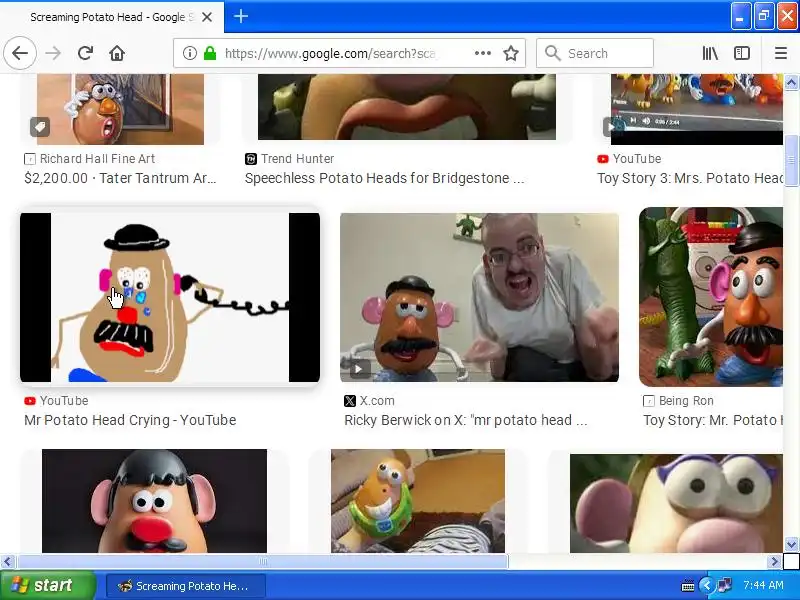Open the Windows start menu
The height and width of the screenshot is (600, 800).
pyautogui.click(x=47, y=585)
